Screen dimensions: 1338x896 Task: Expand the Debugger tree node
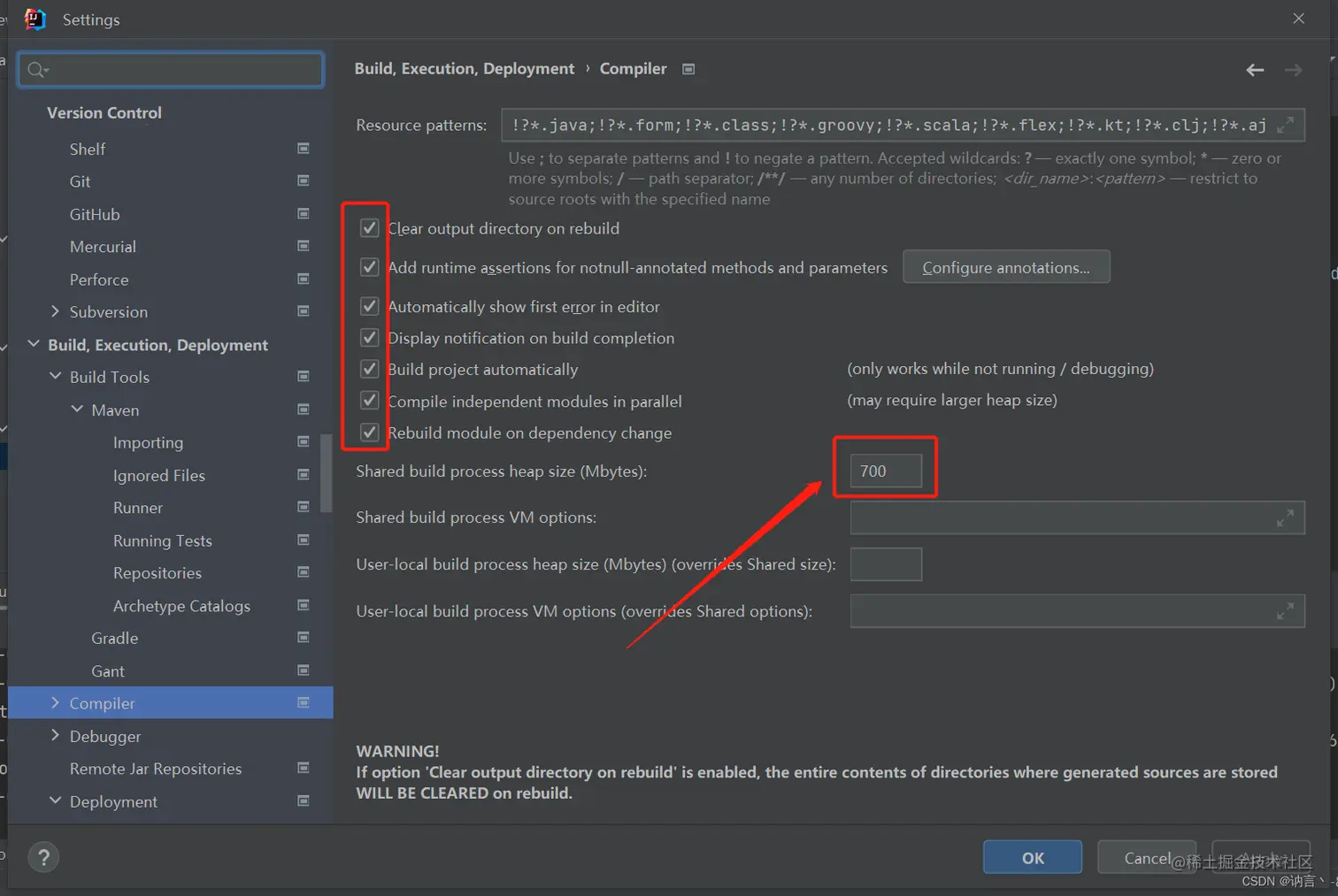55,735
